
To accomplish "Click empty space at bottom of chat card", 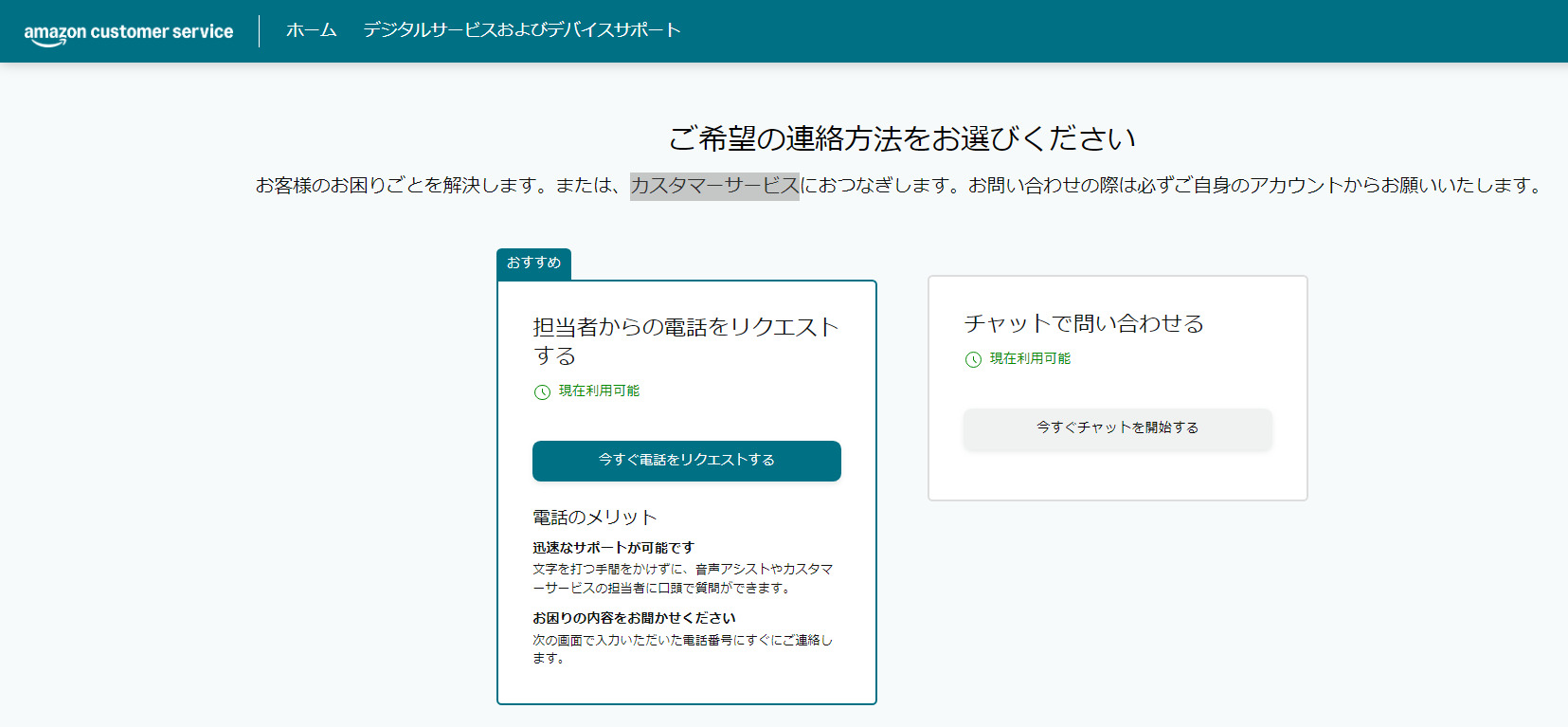I will click(1117, 476).
